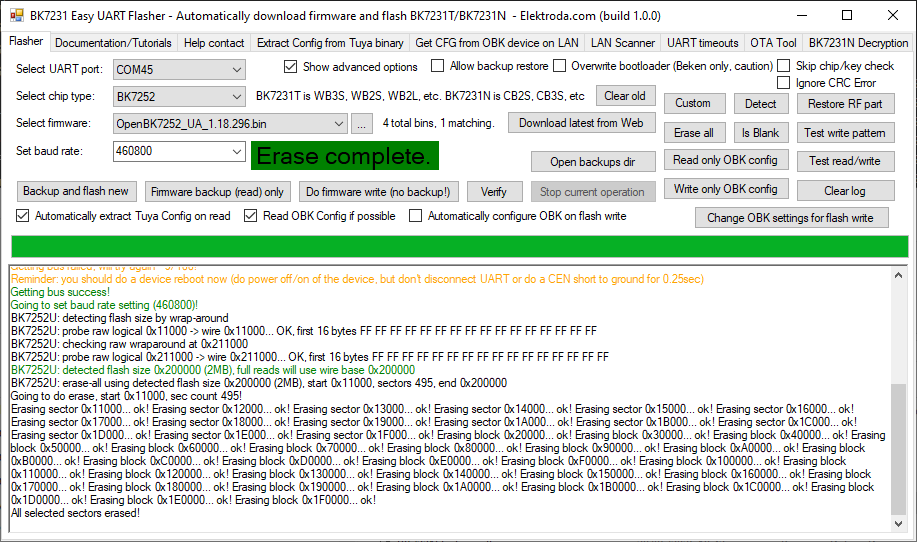The height and width of the screenshot is (542, 917).
Task: Click Download latest from Web
Action: point(581,123)
